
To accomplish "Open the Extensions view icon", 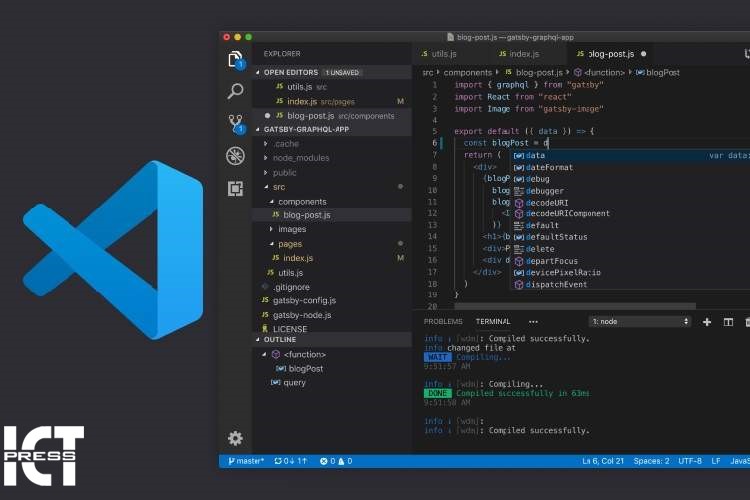I will (x=235, y=188).
